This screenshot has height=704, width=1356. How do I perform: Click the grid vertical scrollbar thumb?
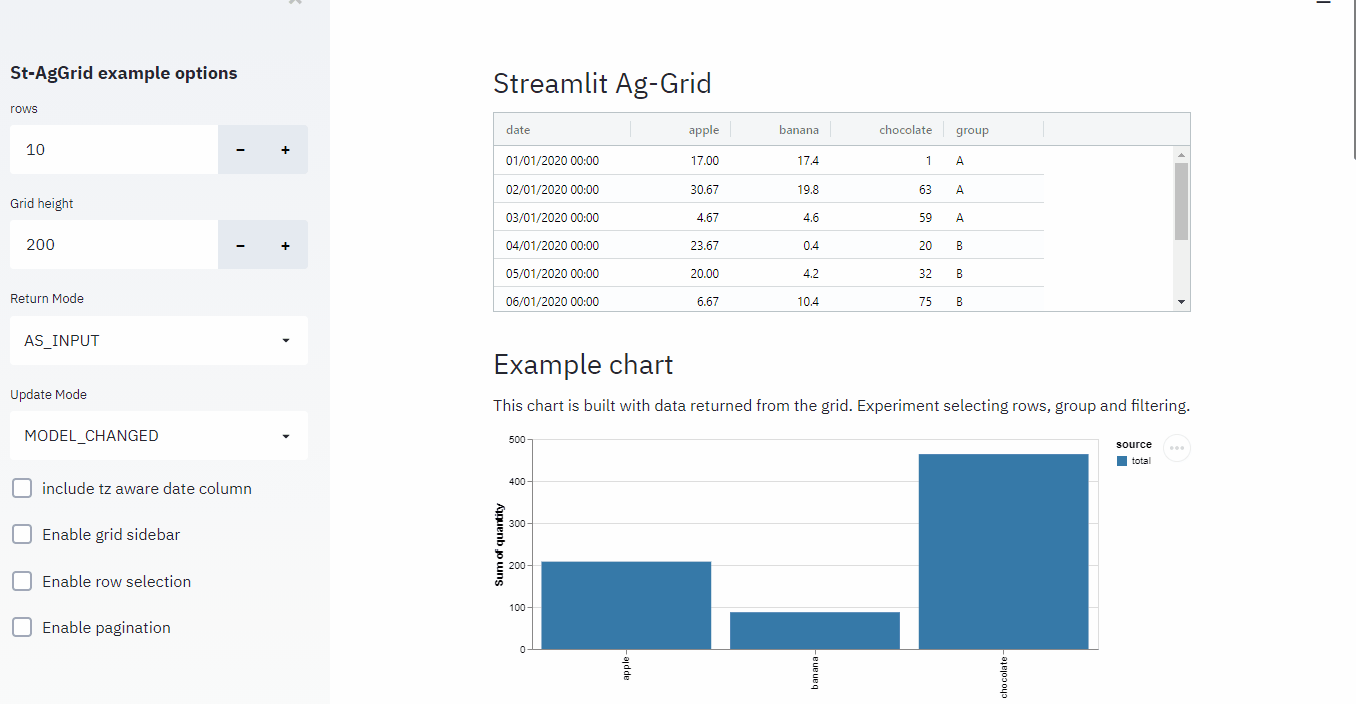pyautogui.click(x=1181, y=201)
